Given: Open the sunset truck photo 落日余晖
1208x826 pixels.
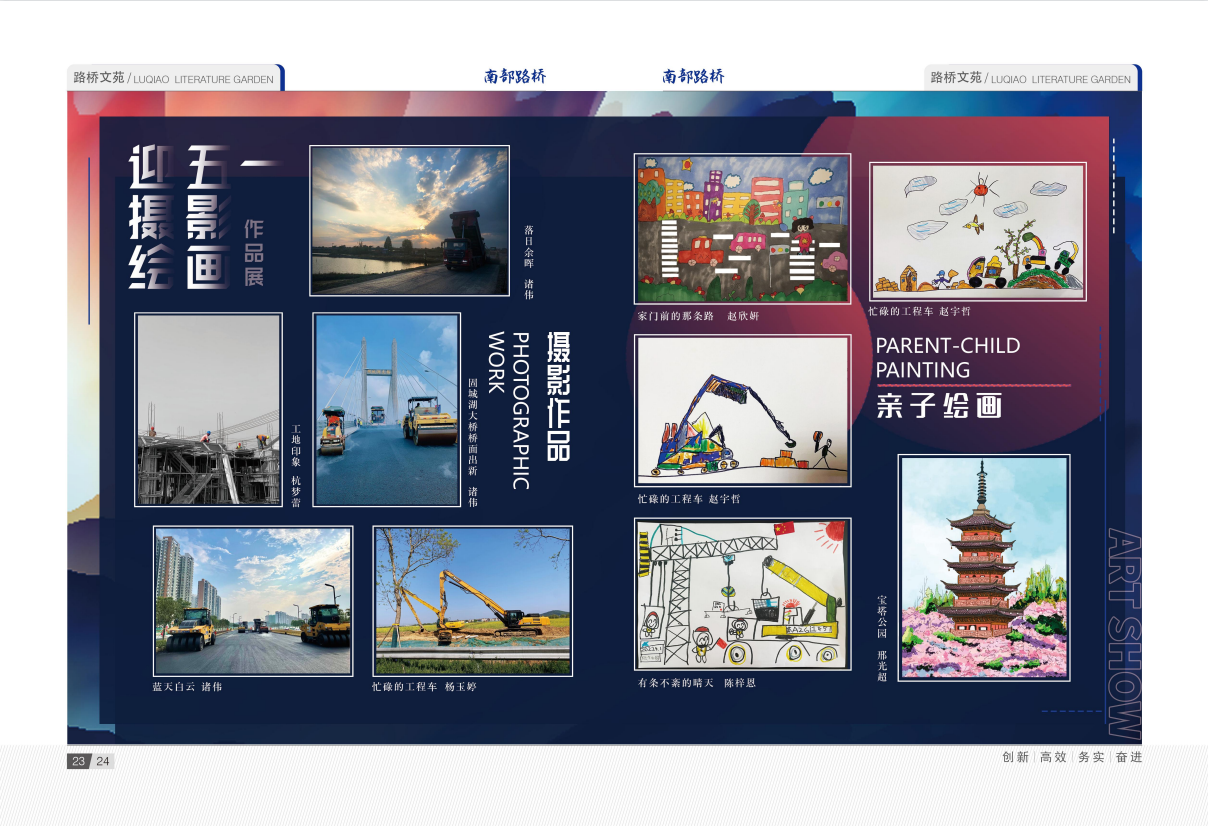Looking at the screenshot, I should point(409,221).
